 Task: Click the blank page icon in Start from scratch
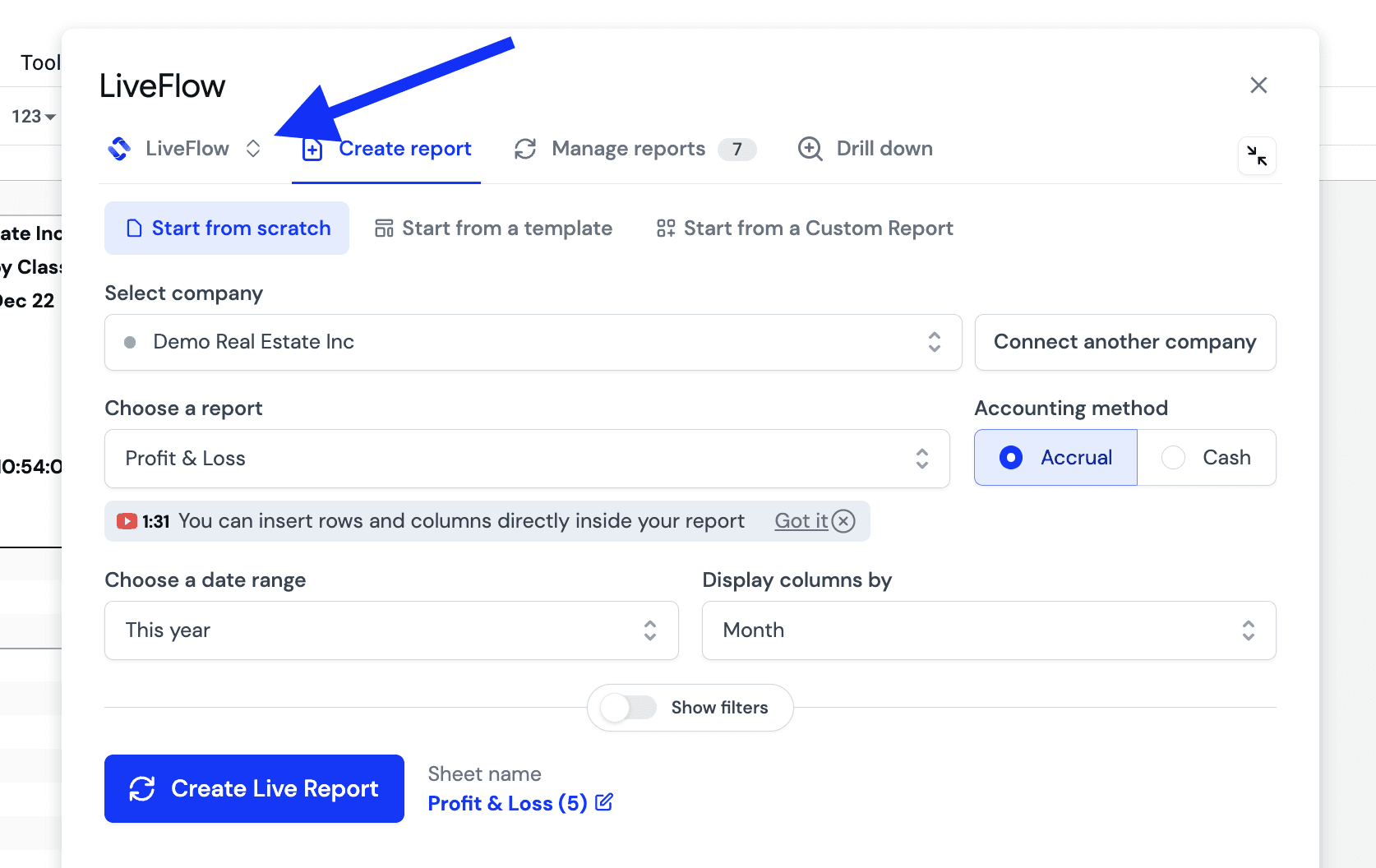pos(134,229)
